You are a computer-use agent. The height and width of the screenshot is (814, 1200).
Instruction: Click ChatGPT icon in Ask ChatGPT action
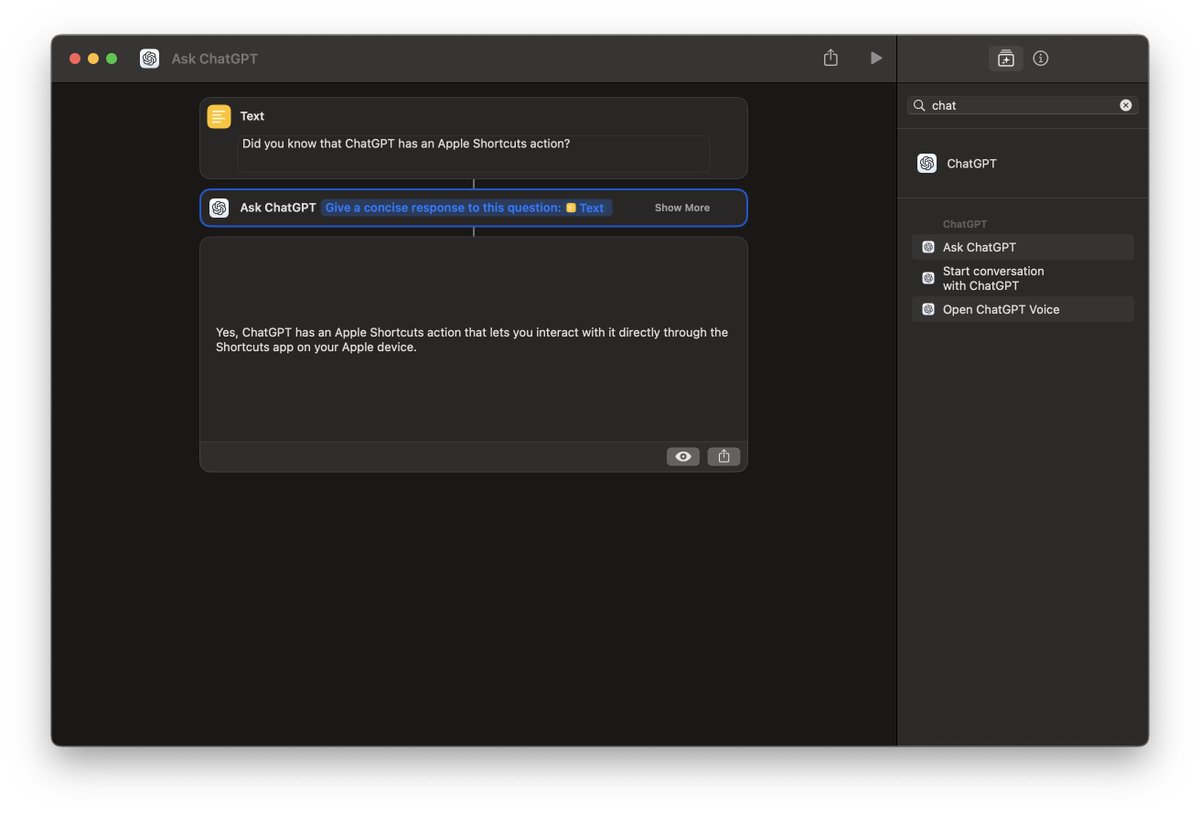[x=219, y=208]
